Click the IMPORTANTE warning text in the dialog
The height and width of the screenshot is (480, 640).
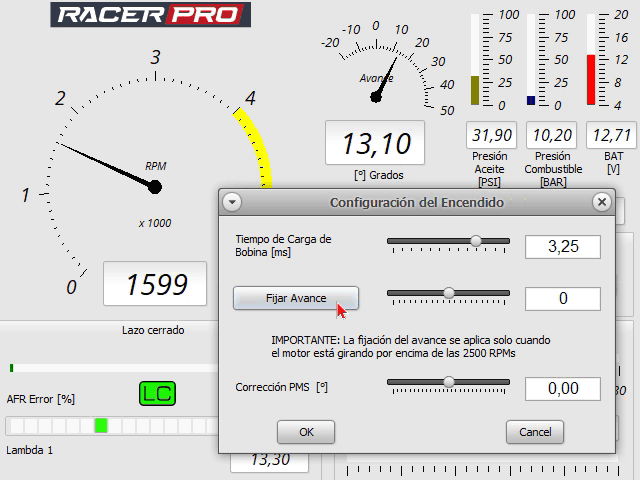[411, 347]
